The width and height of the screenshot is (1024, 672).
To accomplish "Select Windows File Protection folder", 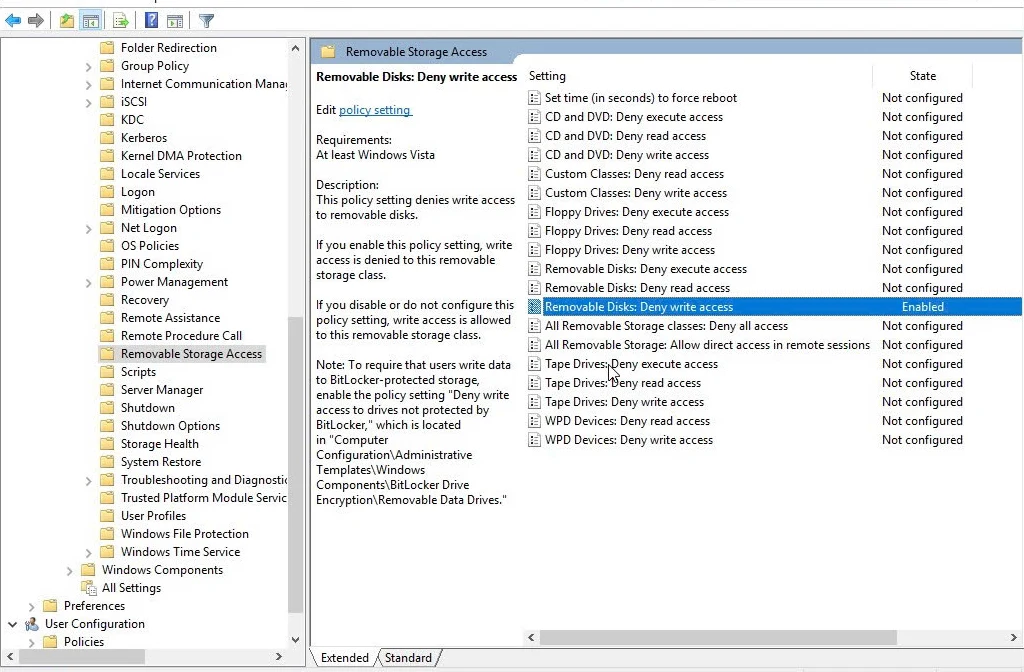I will [x=184, y=534].
